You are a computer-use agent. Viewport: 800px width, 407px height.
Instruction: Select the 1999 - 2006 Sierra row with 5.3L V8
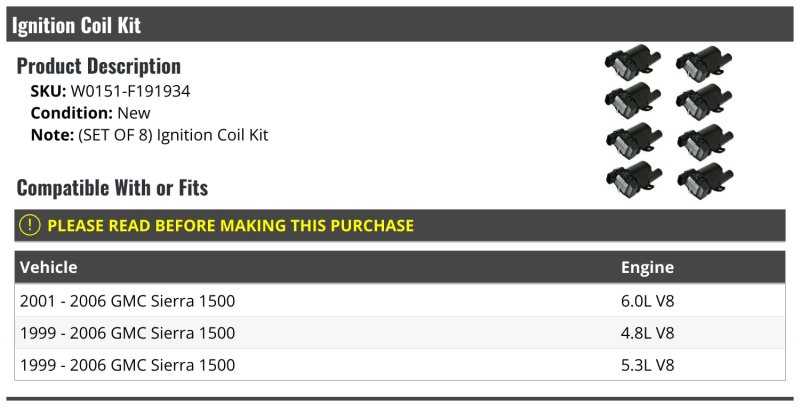[x=400, y=365]
